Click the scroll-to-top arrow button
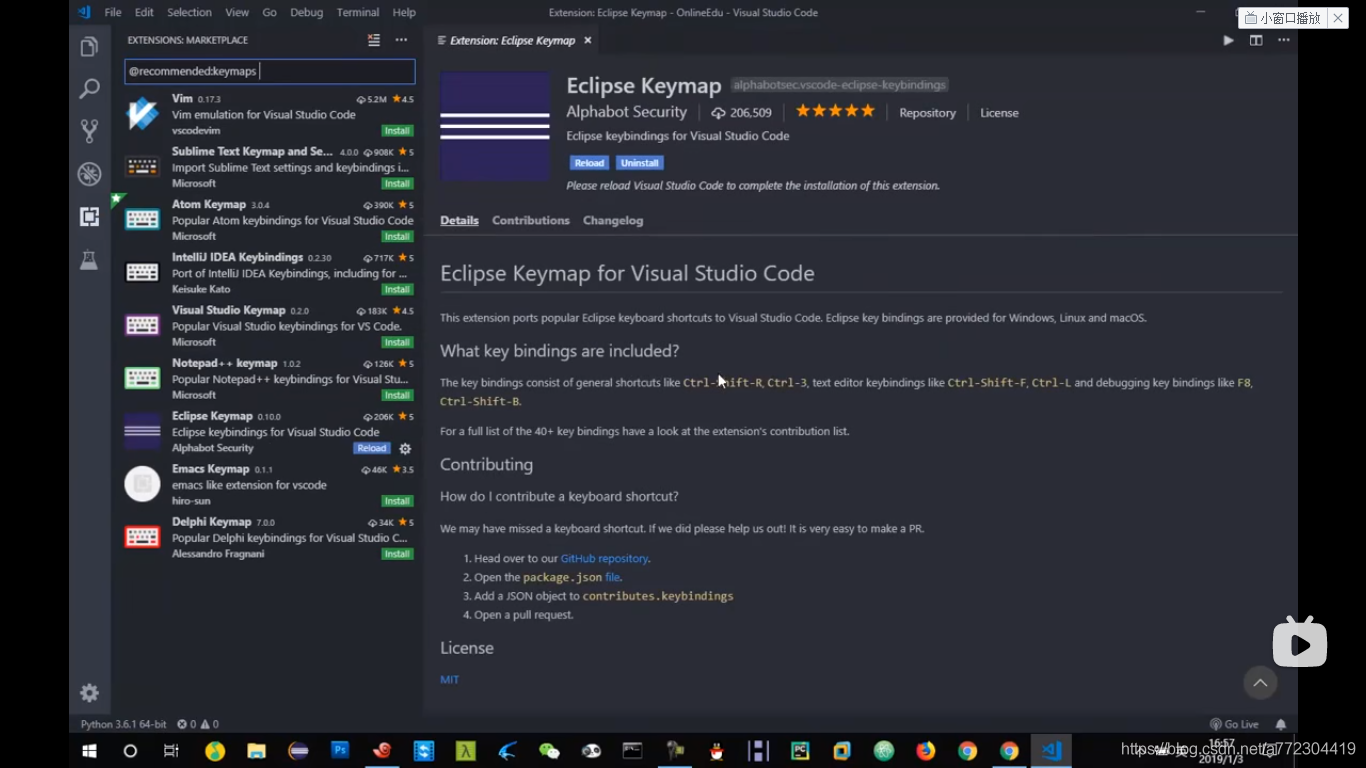 click(1260, 683)
